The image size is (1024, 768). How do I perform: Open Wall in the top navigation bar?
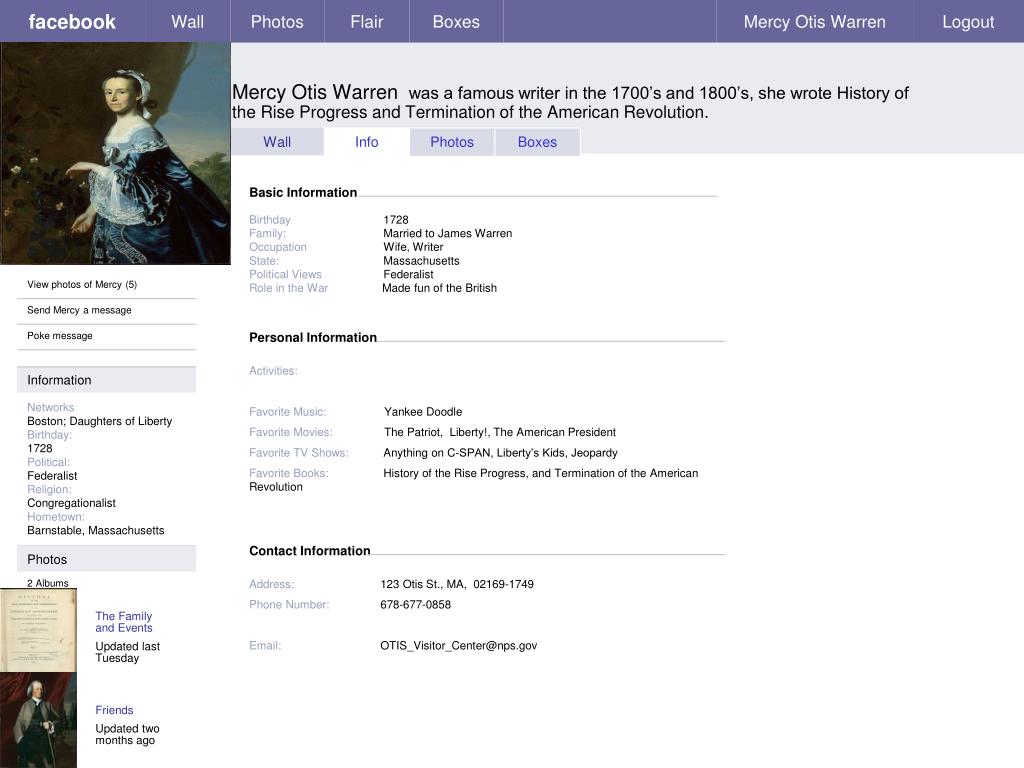point(187,22)
